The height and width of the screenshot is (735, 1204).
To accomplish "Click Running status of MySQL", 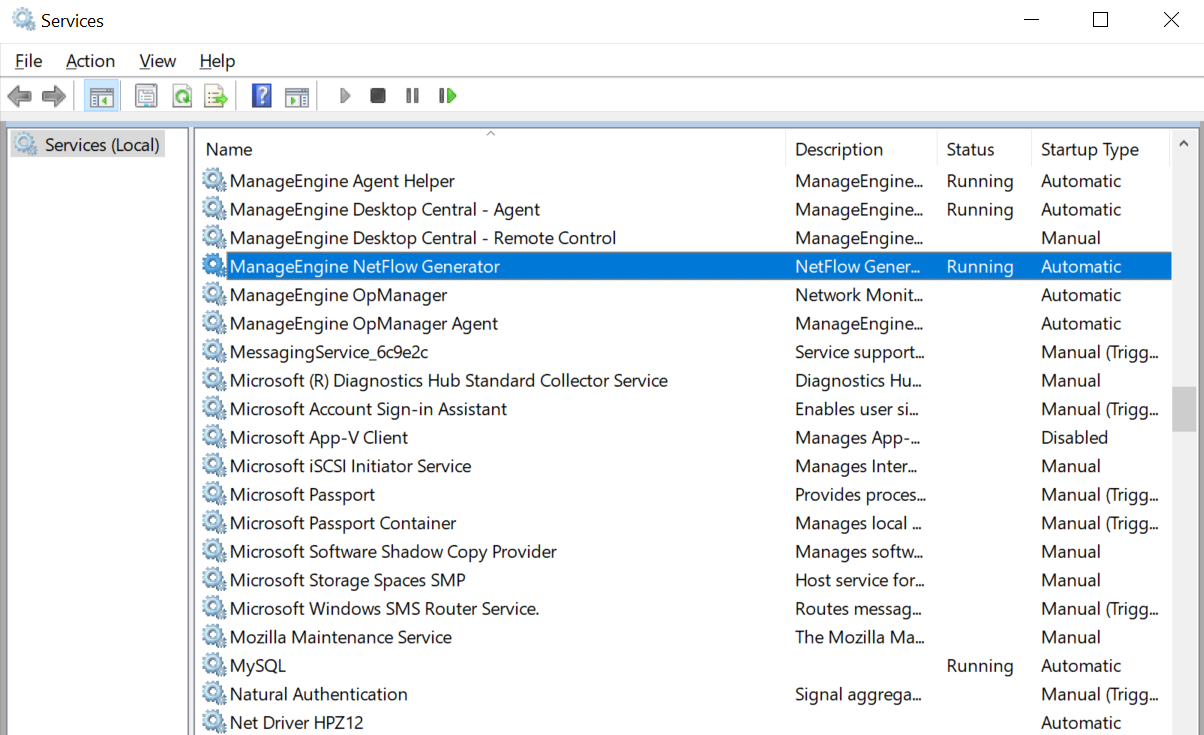I will [x=980, y=665].
